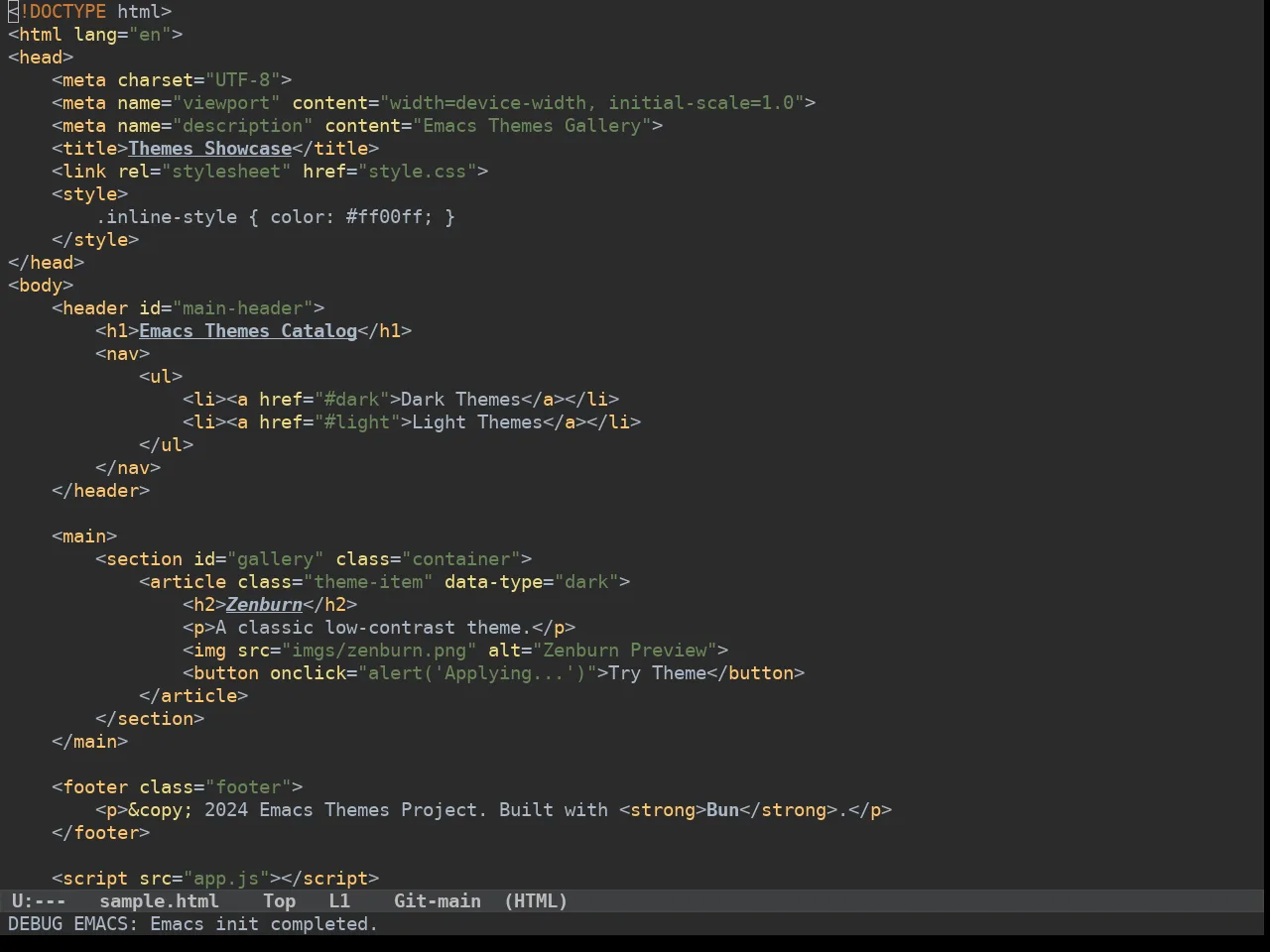Click 'Dark Themes' link text
Screen dimensions: 1270x952
460,400
